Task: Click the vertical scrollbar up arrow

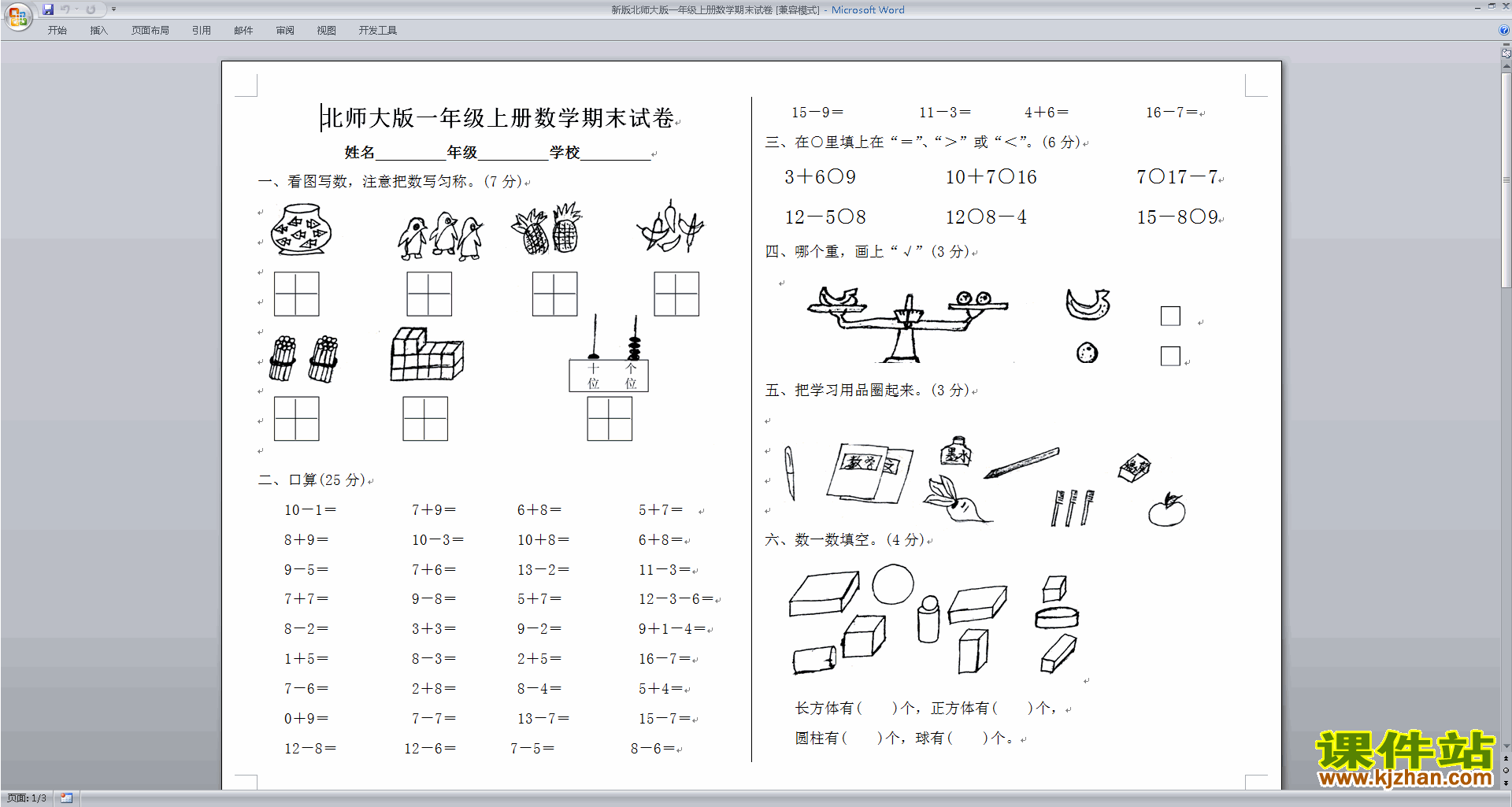Action: click(x=1506, y=67)
